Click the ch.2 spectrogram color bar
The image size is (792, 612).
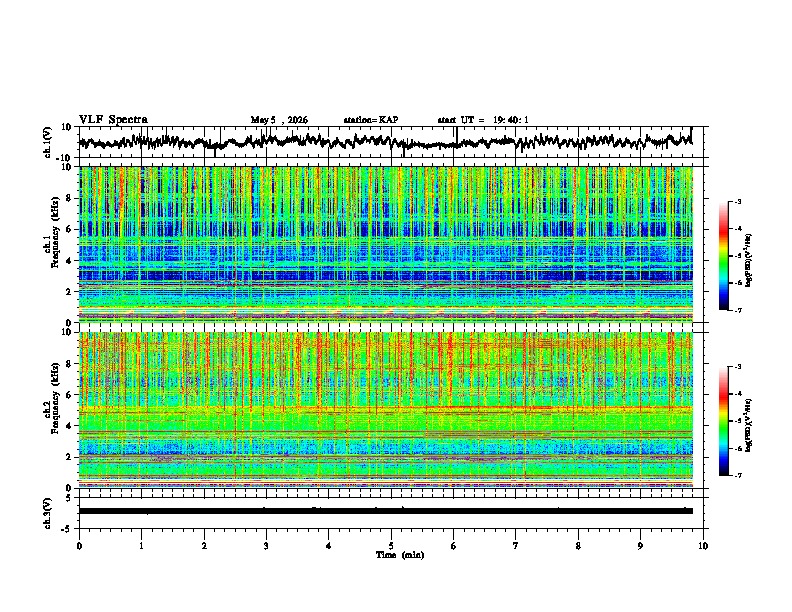point(723,421)
